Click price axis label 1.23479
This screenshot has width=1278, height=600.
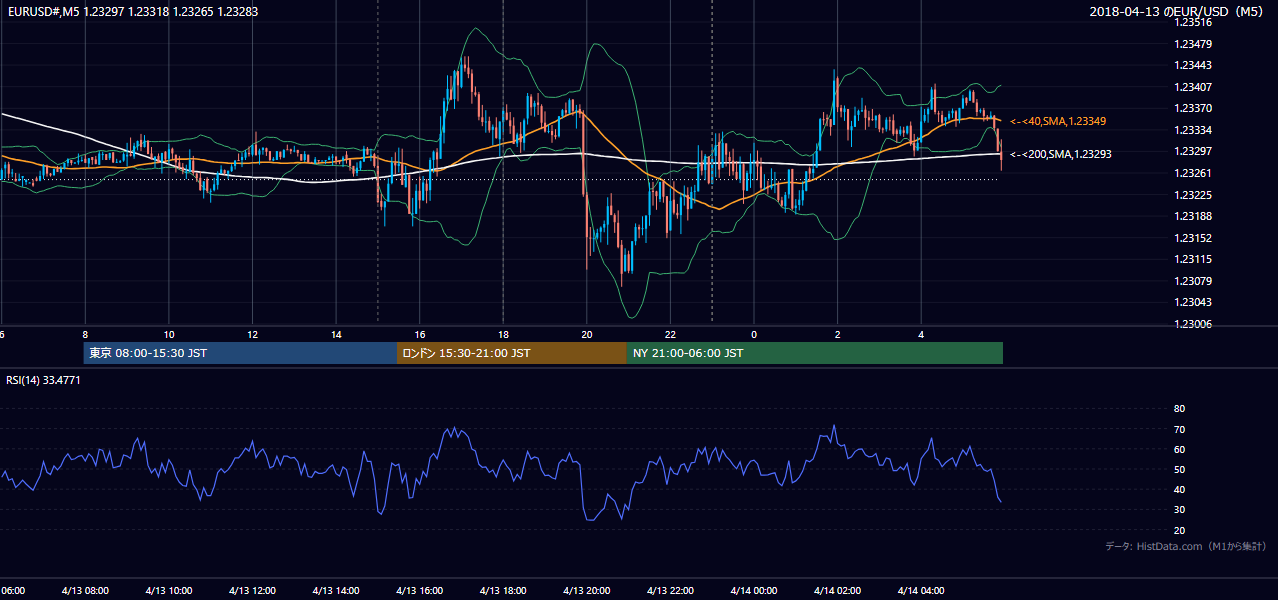coord(1193,44)
